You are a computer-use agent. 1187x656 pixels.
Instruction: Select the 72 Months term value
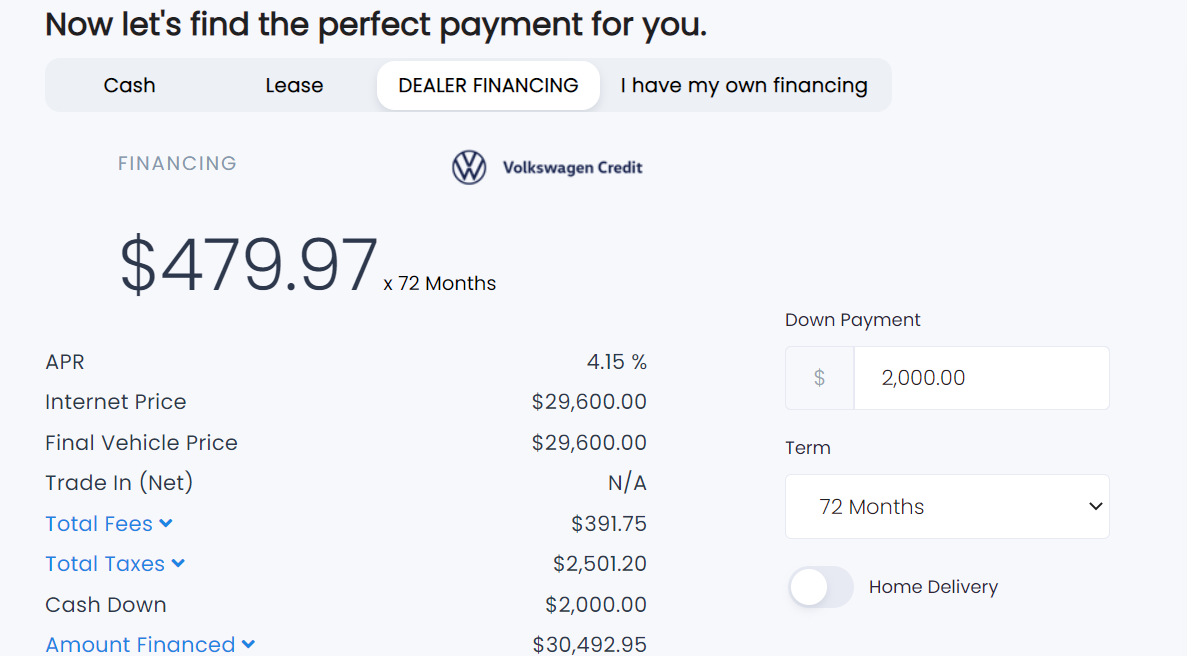click(x=871, y=506)
